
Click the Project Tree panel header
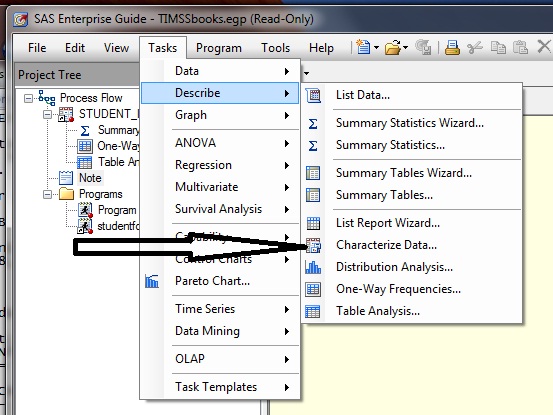click(x=78, y=75)
